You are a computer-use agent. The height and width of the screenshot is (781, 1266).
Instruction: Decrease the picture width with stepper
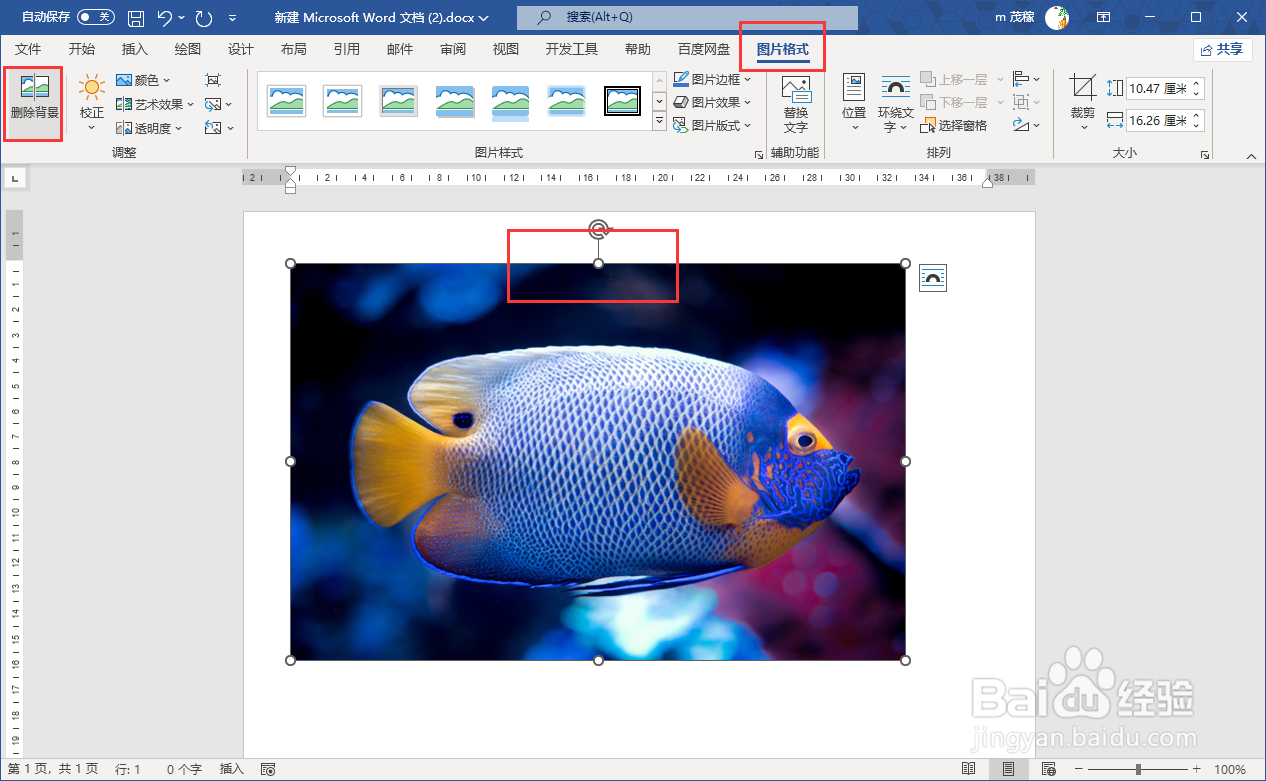1197,126
